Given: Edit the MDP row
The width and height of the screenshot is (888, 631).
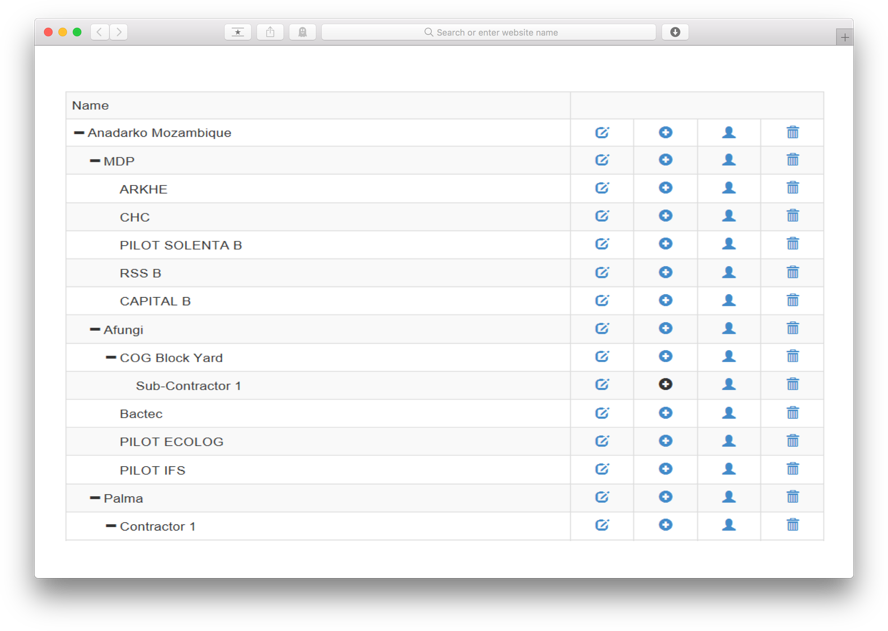Looking at the screenshot, I should [x=602, y=160].
